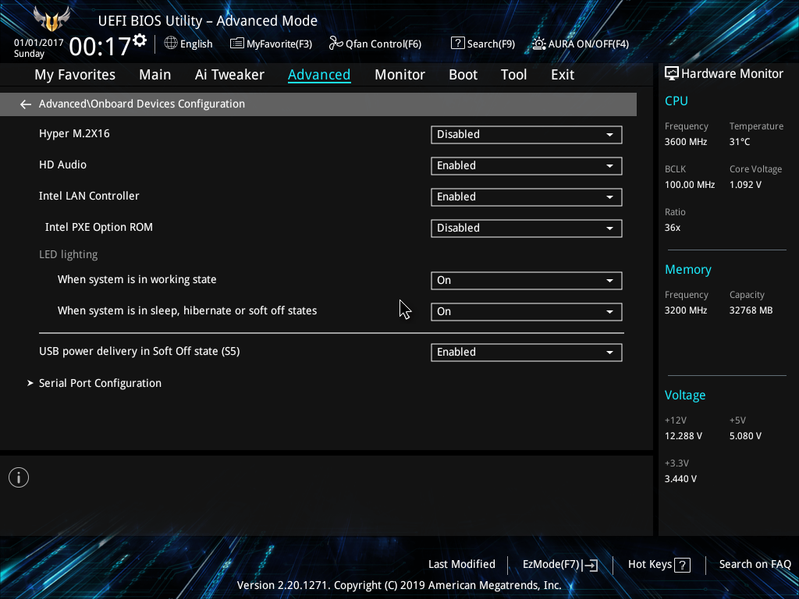Expand the Serial Port Configuration submenu

[100, 383]
